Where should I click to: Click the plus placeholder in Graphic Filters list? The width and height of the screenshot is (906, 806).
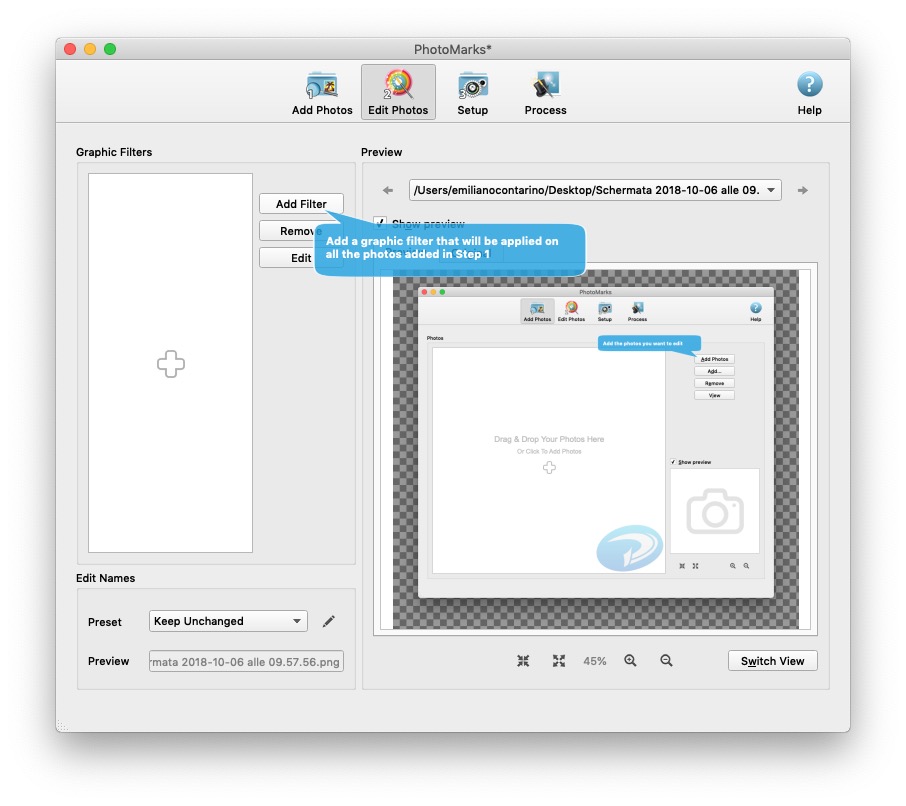[170, 364]
